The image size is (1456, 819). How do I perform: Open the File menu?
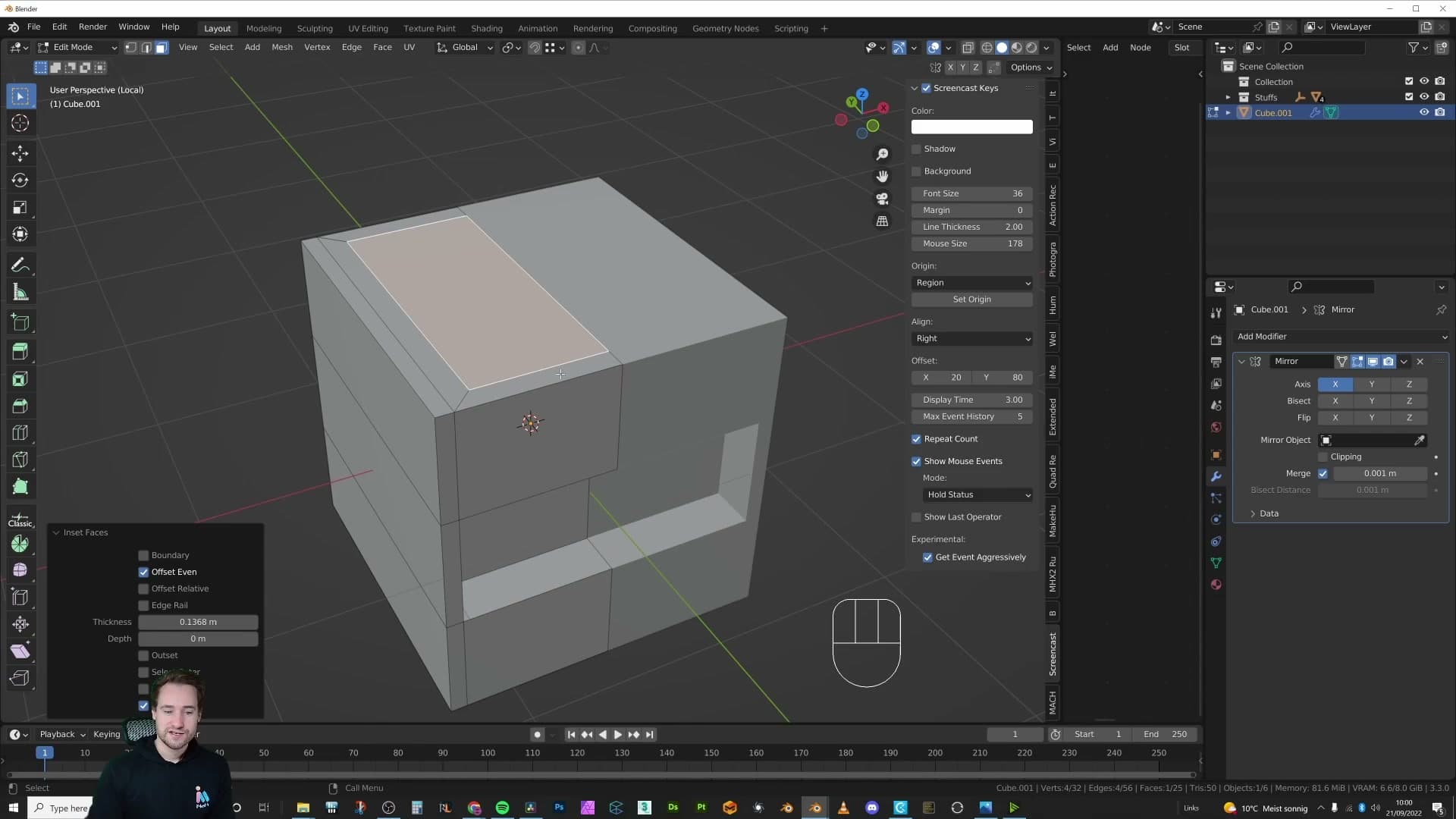pyautogui.click(x=34, y=27)
